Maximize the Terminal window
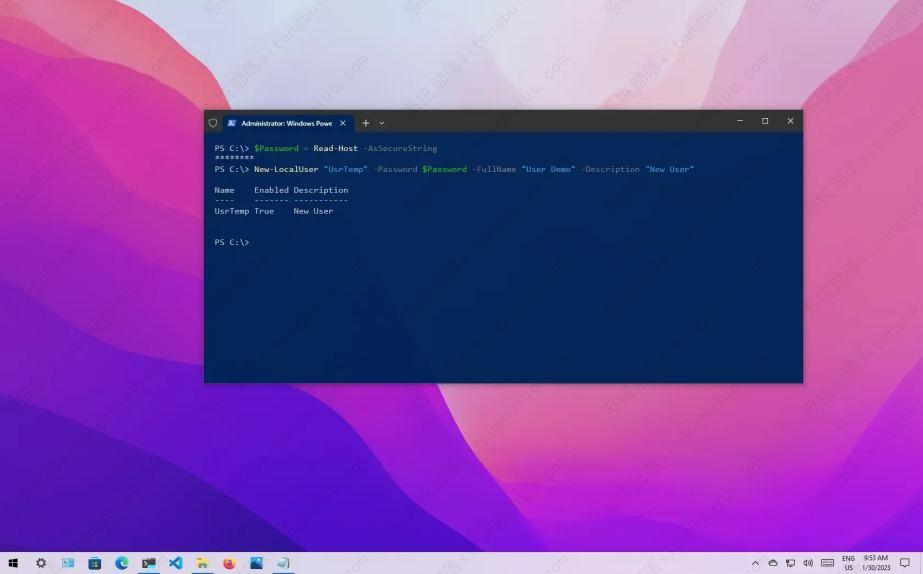This screenshot has width=923, height=574. (765, 121)
